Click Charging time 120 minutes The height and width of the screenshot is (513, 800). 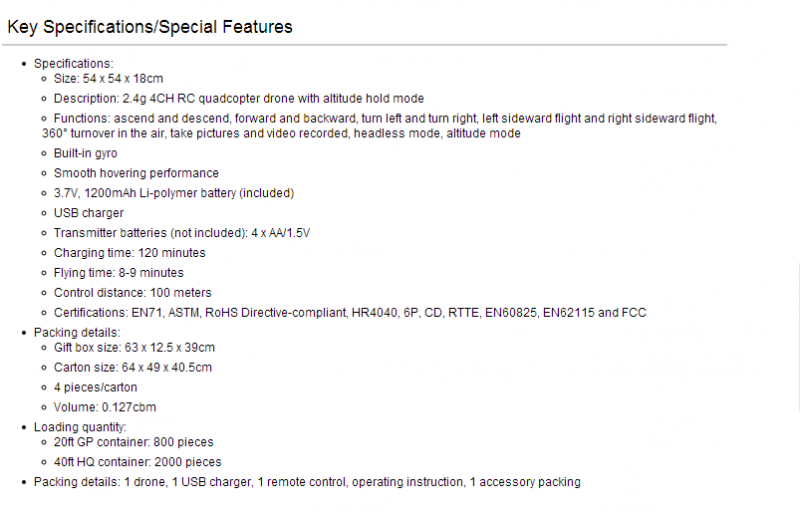click(x=130, y=253)
